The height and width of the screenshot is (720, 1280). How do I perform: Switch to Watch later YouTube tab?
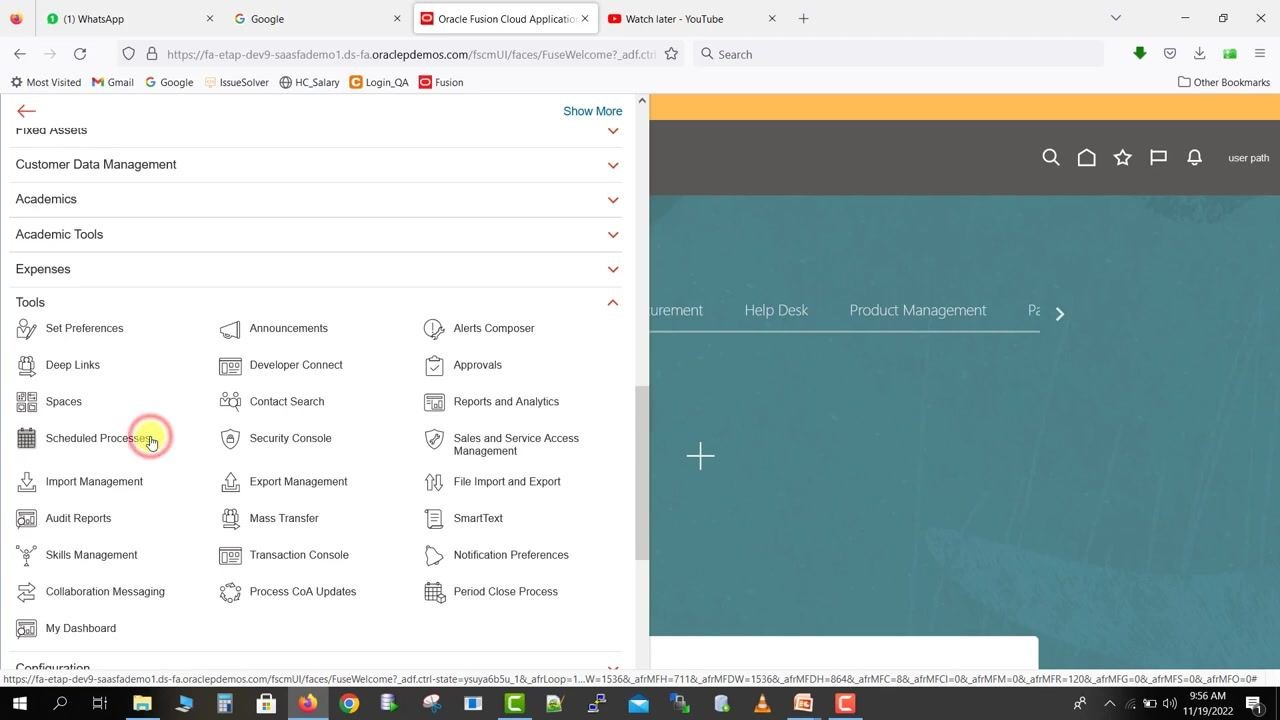pyautogui.click(x=691, y=18)
